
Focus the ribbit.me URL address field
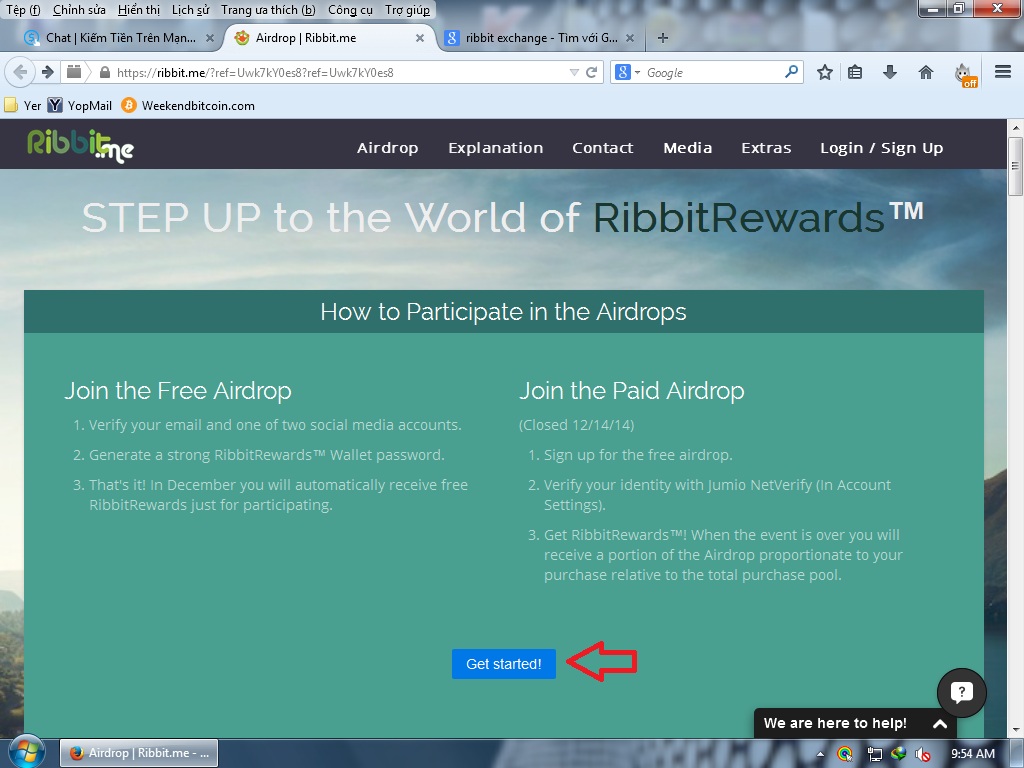point(333,72)
